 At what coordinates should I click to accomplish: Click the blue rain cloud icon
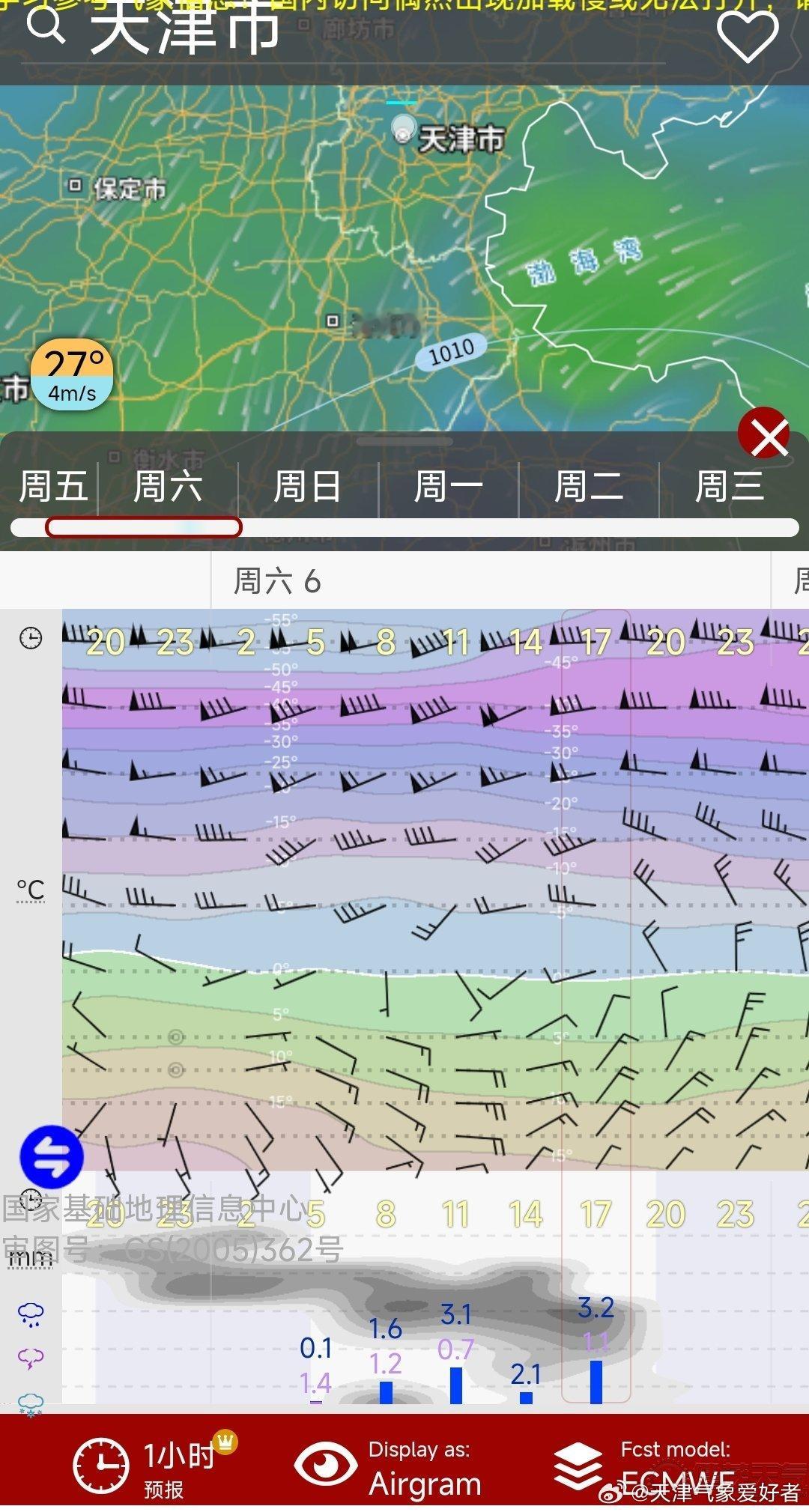31,1314
